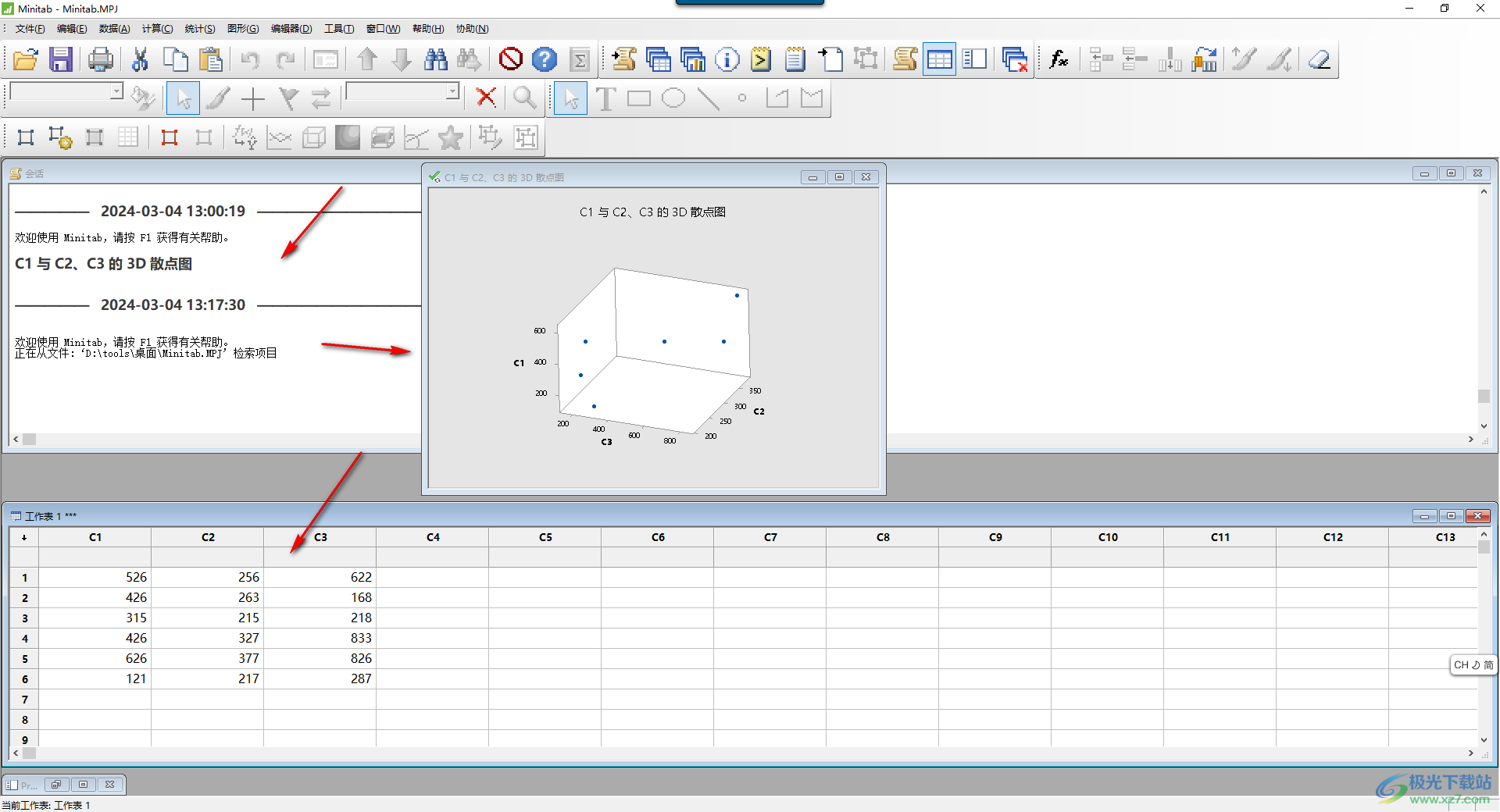Screen dimensions: 1500x812
Task: Maximize the 3D scatterplot graph window
Action: pyautogui.click(x=839, y=177)
